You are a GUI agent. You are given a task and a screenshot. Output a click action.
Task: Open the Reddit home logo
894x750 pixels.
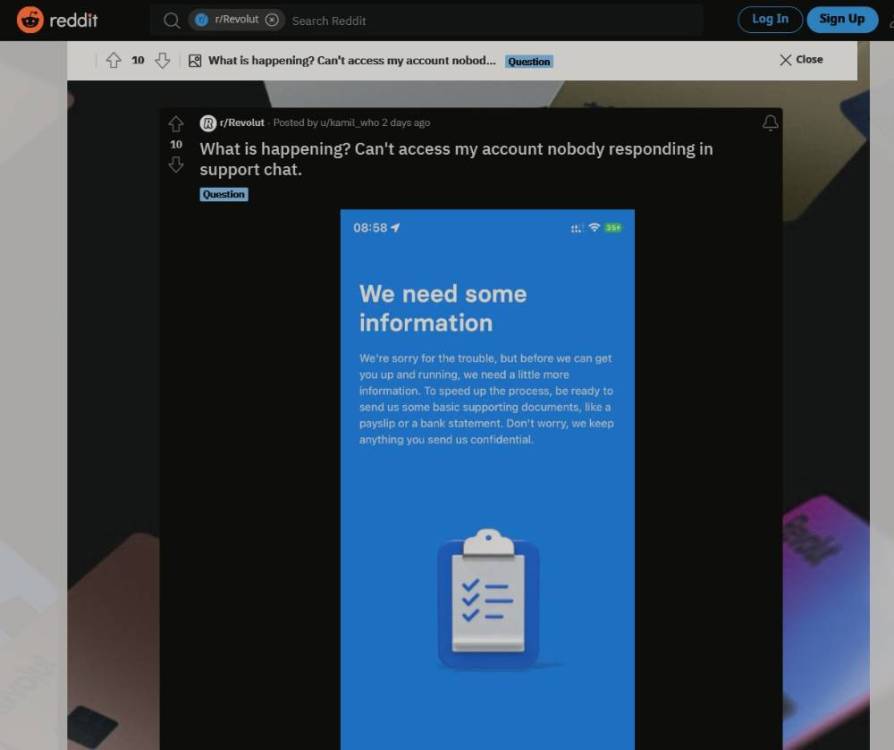pyautogui.click(x=57, y=20)
